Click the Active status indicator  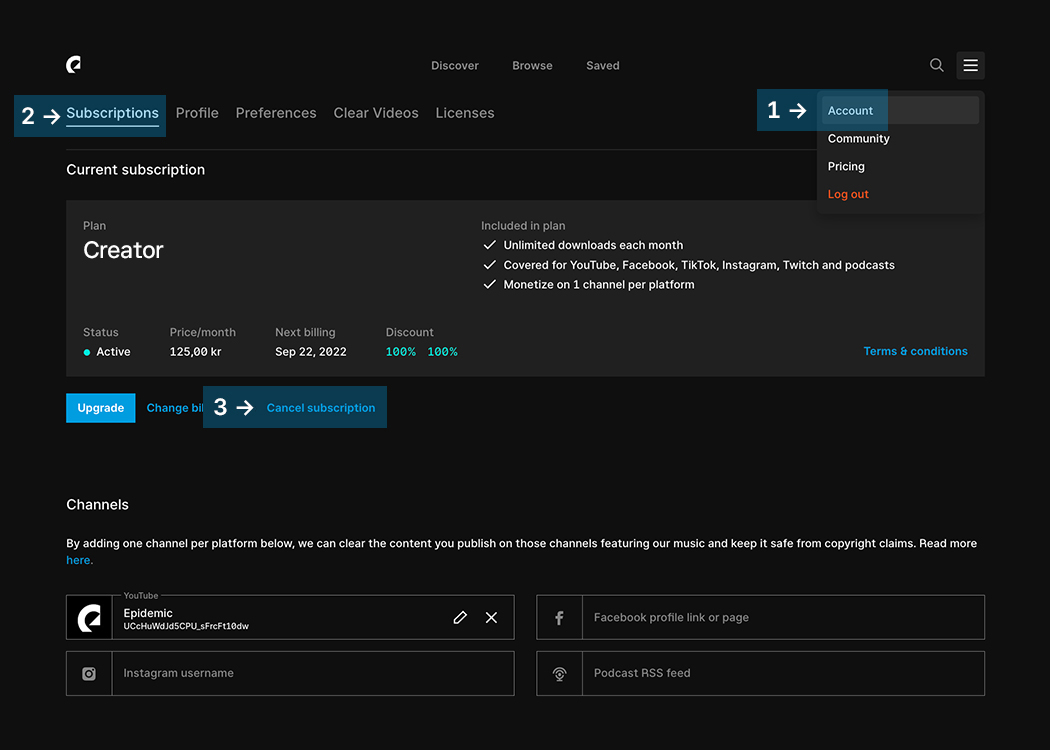click(106, 352)
